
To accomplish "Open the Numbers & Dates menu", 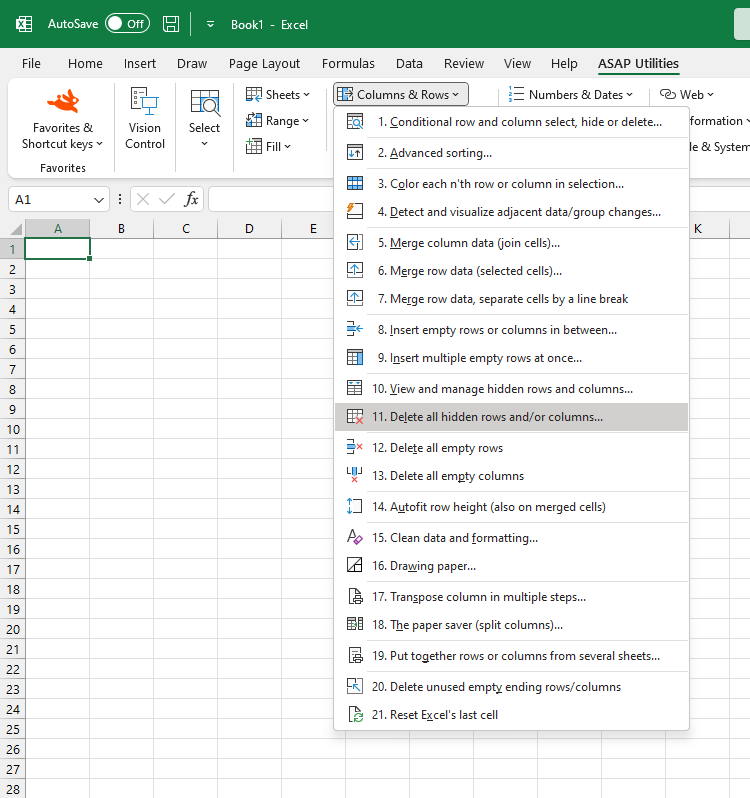I will pyautogui.click(x=571, y=95).
